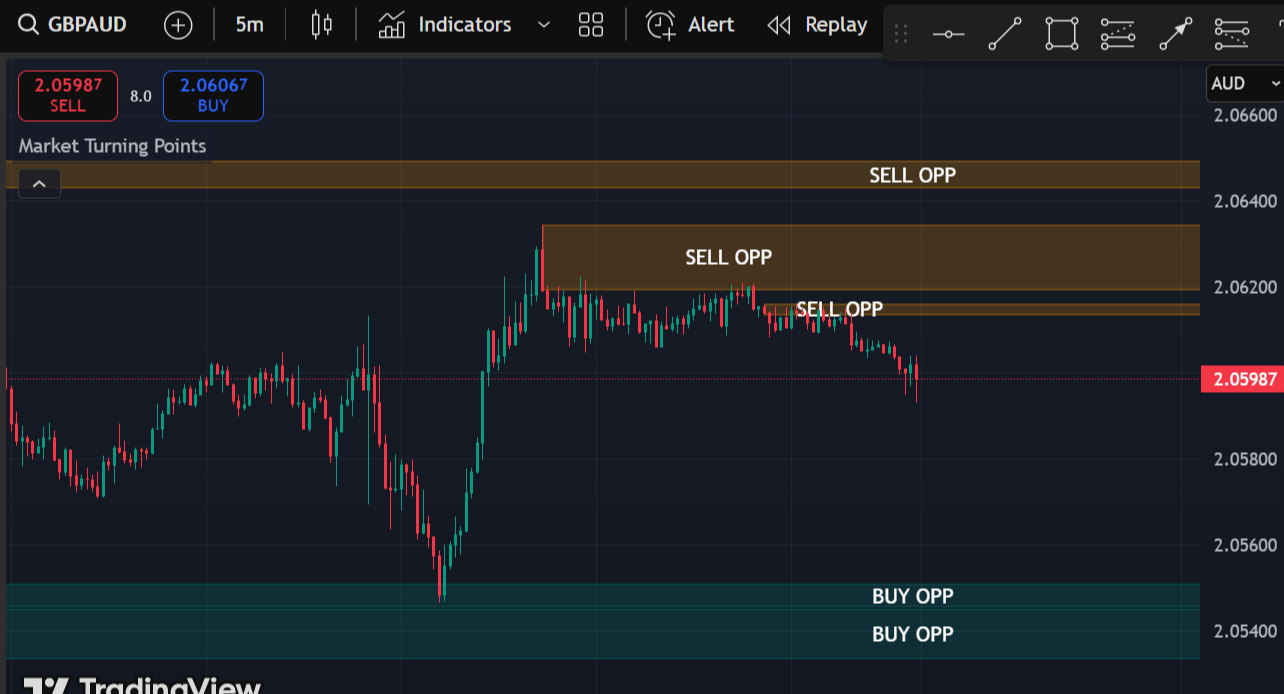Select the Fib Retracement tool
The height and width of the screenshot is (694, 1284).
click(1118, 35)
